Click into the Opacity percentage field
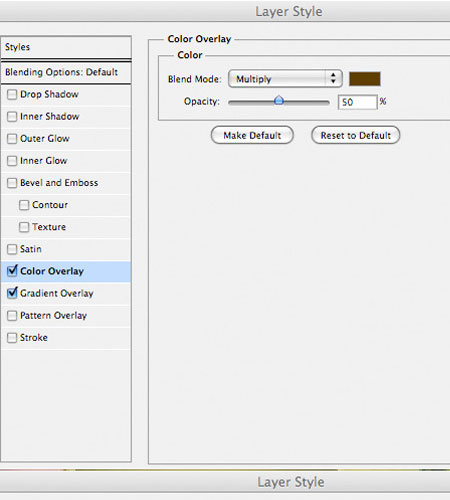 (x=357, y=102)
